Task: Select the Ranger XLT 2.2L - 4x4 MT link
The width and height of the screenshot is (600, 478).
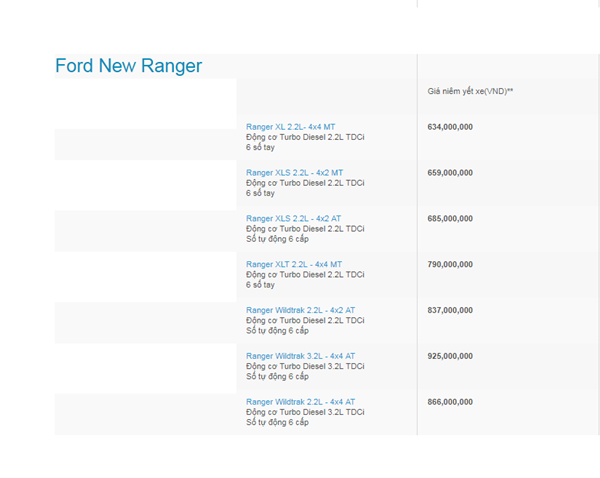Action: coord(294,264)
